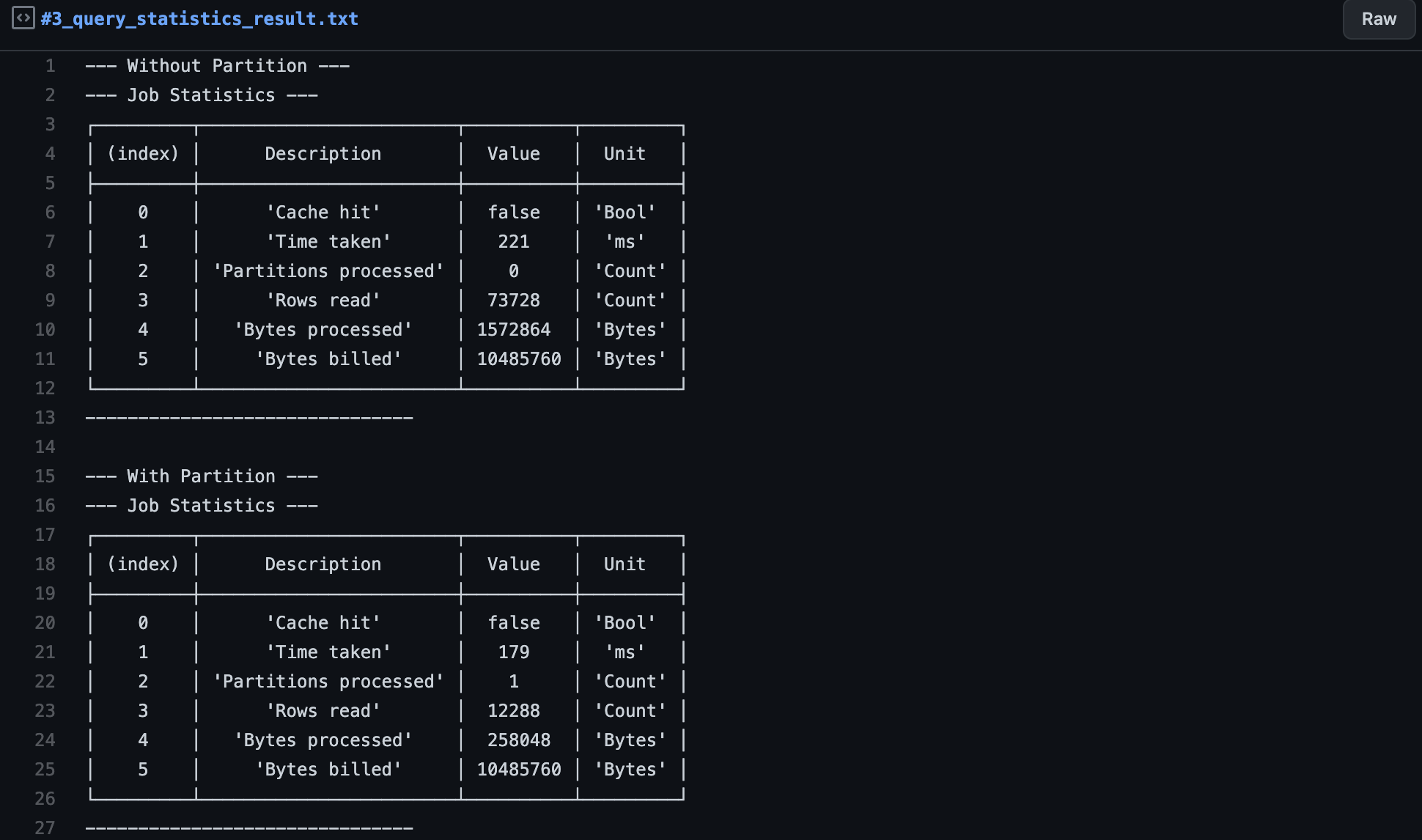Click the 'ms' unit on line 21
Screen dimensions: 1422x840
pyautogui.click(x=625, y=652)
